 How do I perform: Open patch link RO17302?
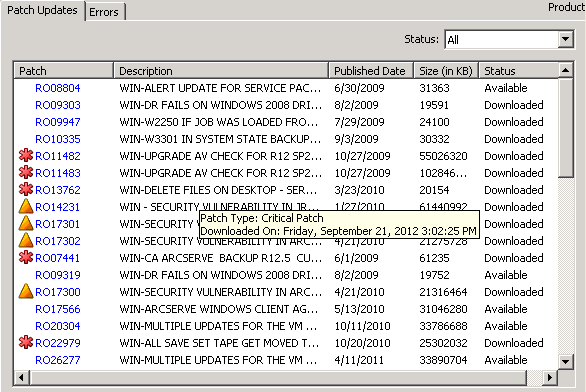click(x=58, y=241)
